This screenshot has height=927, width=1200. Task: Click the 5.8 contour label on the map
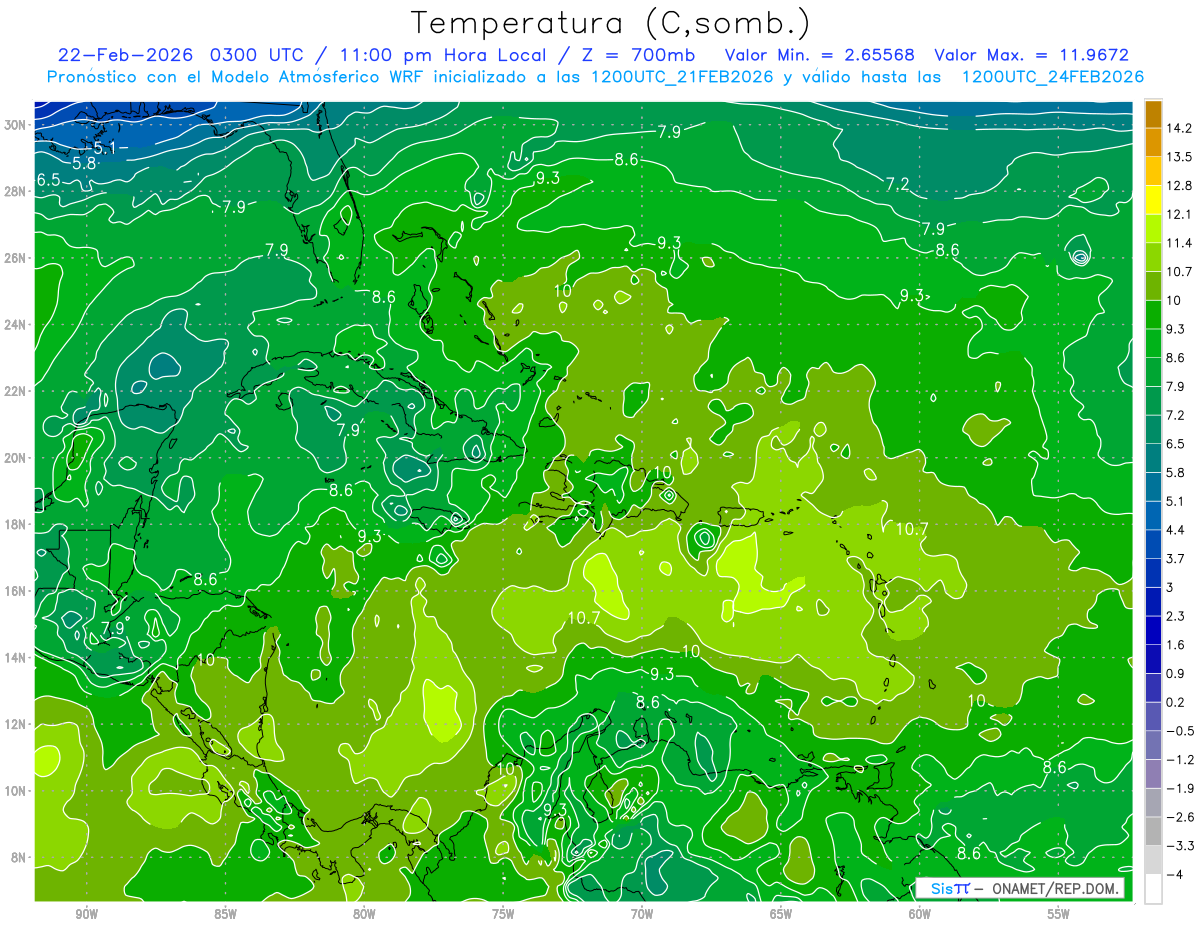pyautogui.click(x=84, y=163)
